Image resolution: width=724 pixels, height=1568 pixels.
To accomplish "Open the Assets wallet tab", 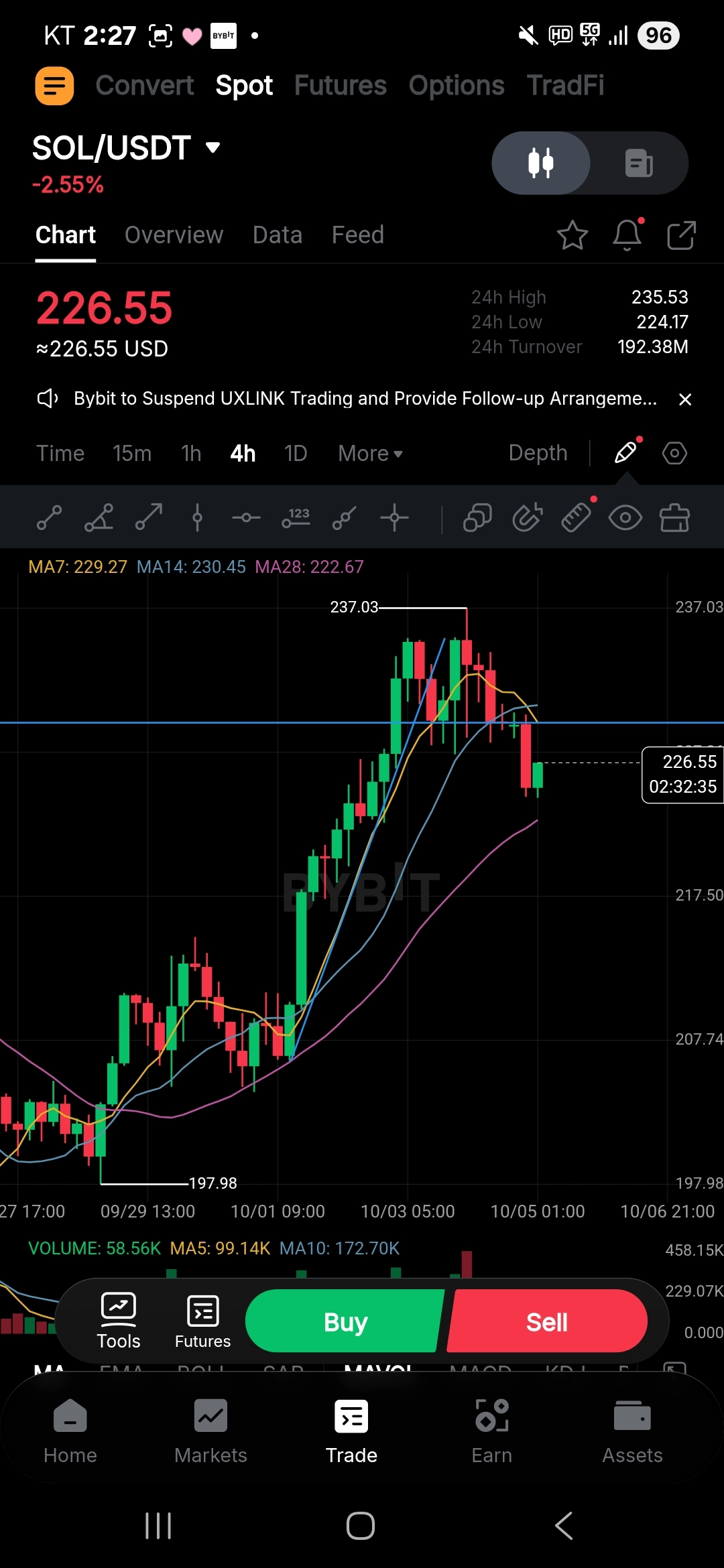I will 632,1432.
